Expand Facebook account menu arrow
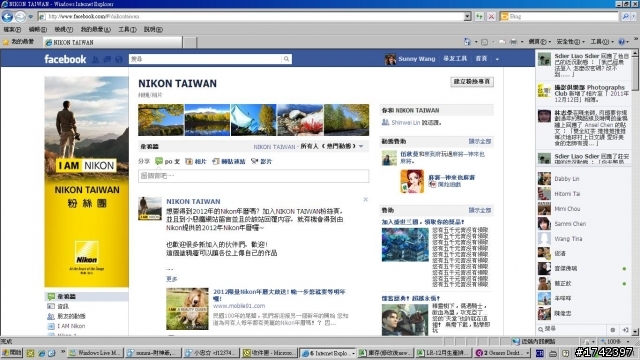Viewport: 640px width, 360px height. pyautogui.click(x=497, y=59)
